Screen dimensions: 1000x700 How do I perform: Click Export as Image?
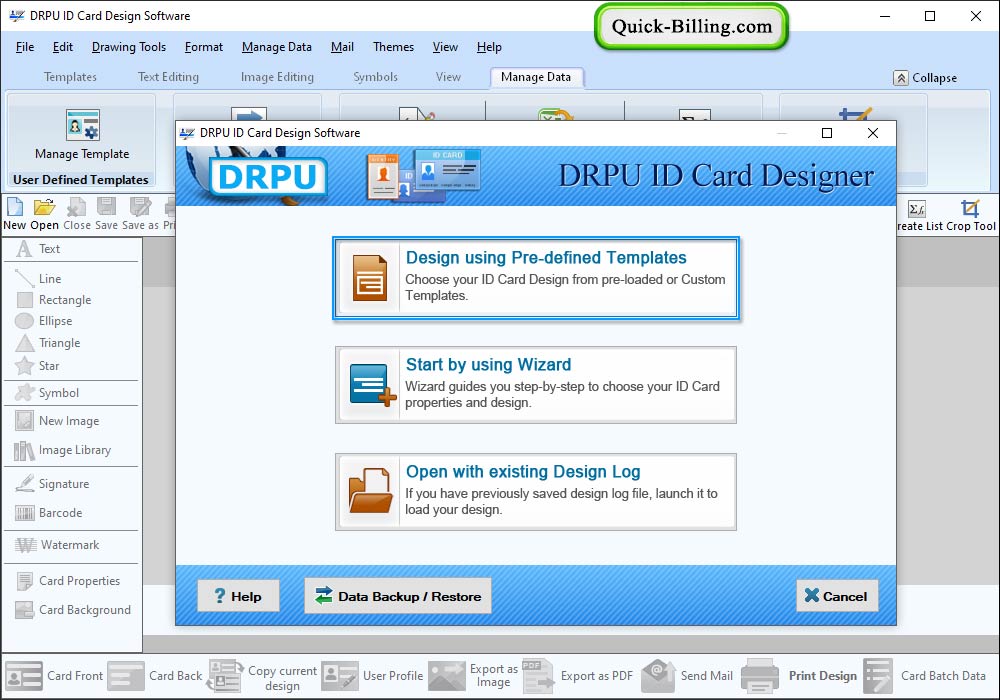473,676
